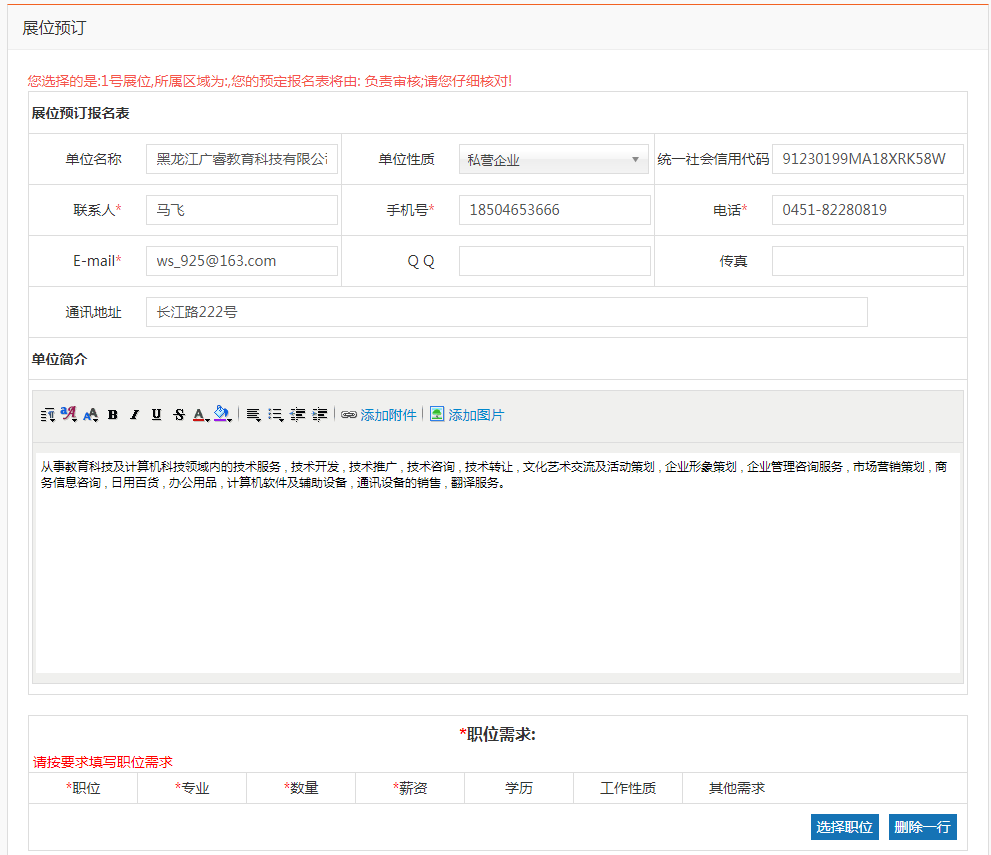Open the font family picker icon
This screenshot has height=855, width=991.
(69, 414)
